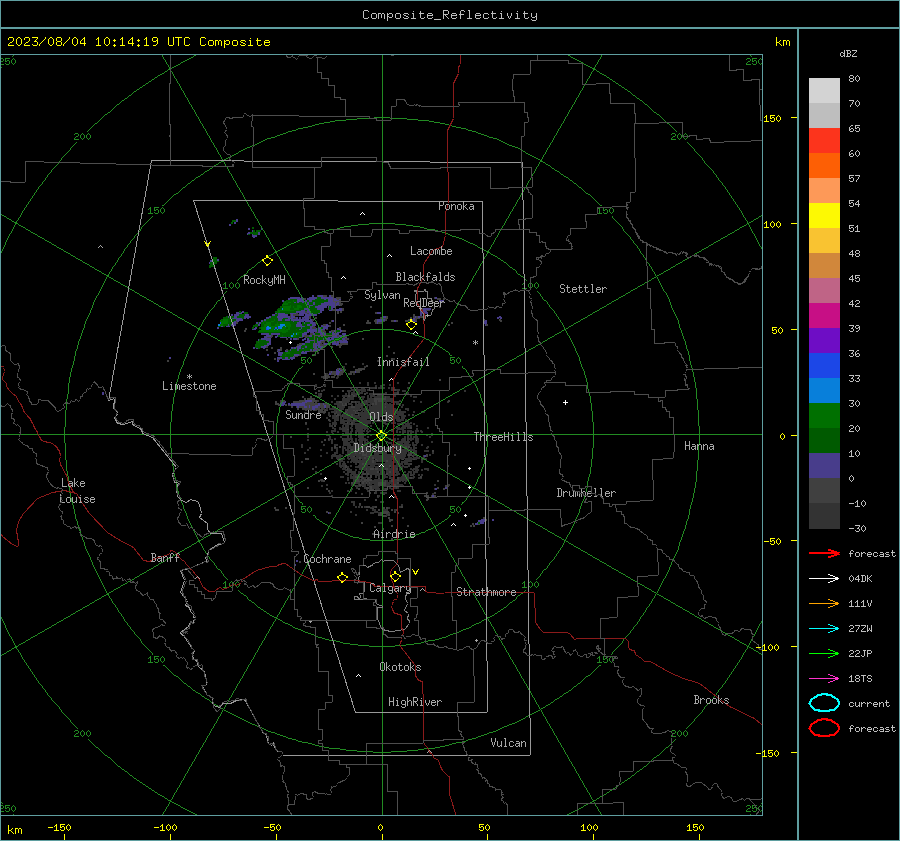Click the RockyMH label
Screen dimensions: 900x841
264,280
